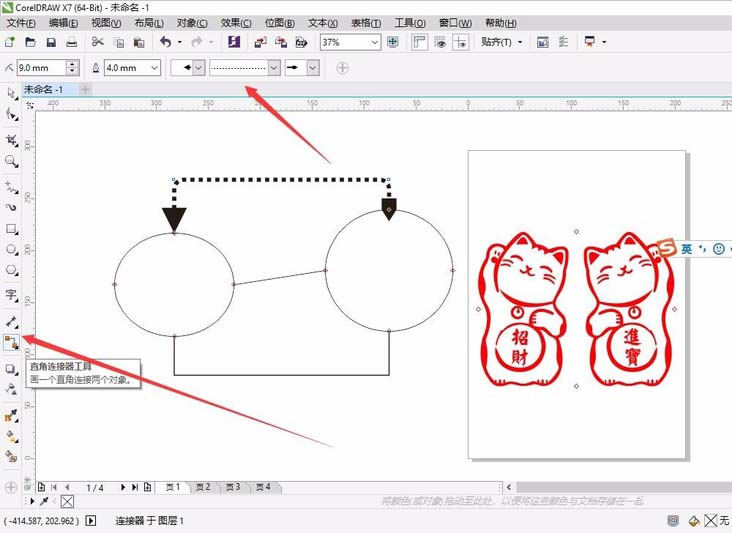Viewport: 732px width, 533px height.
Task: Select the Shape edit tool
Action: tap(12, 115)
